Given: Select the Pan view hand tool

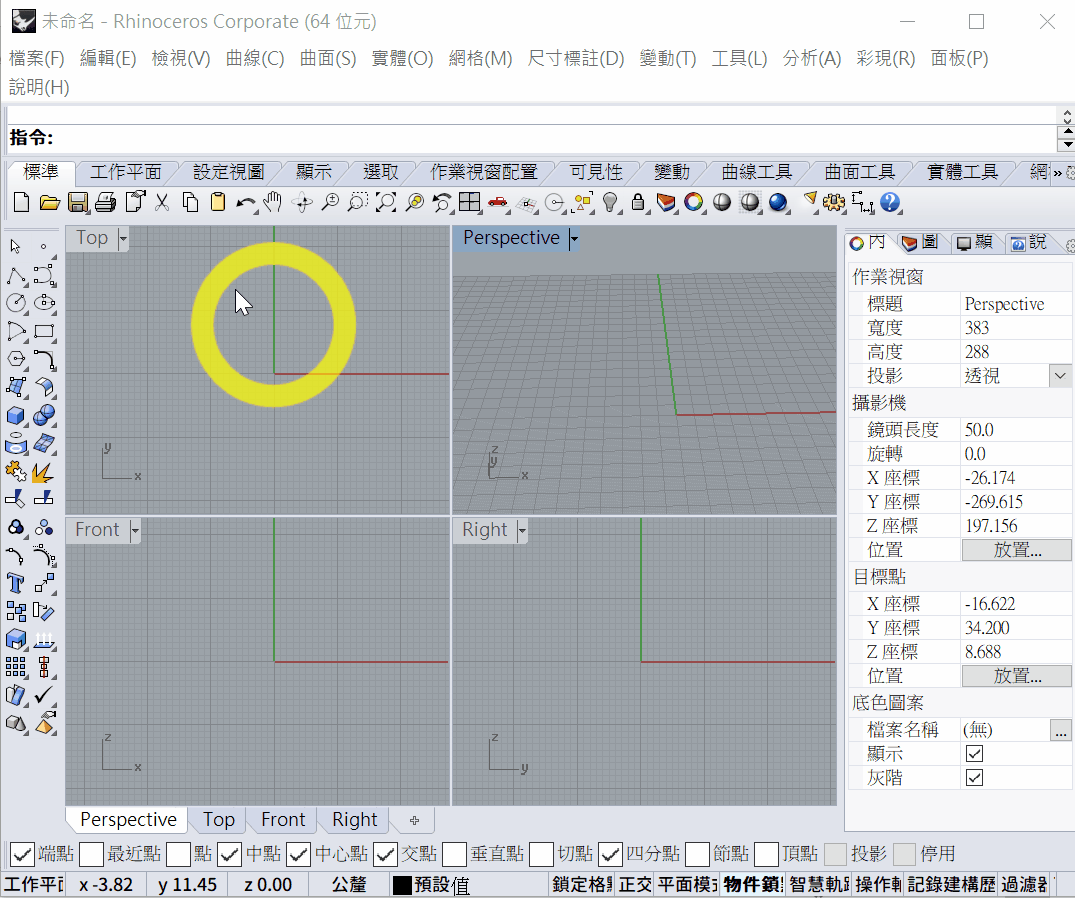Looking at the screenshot, I should (x=273, y=203).
